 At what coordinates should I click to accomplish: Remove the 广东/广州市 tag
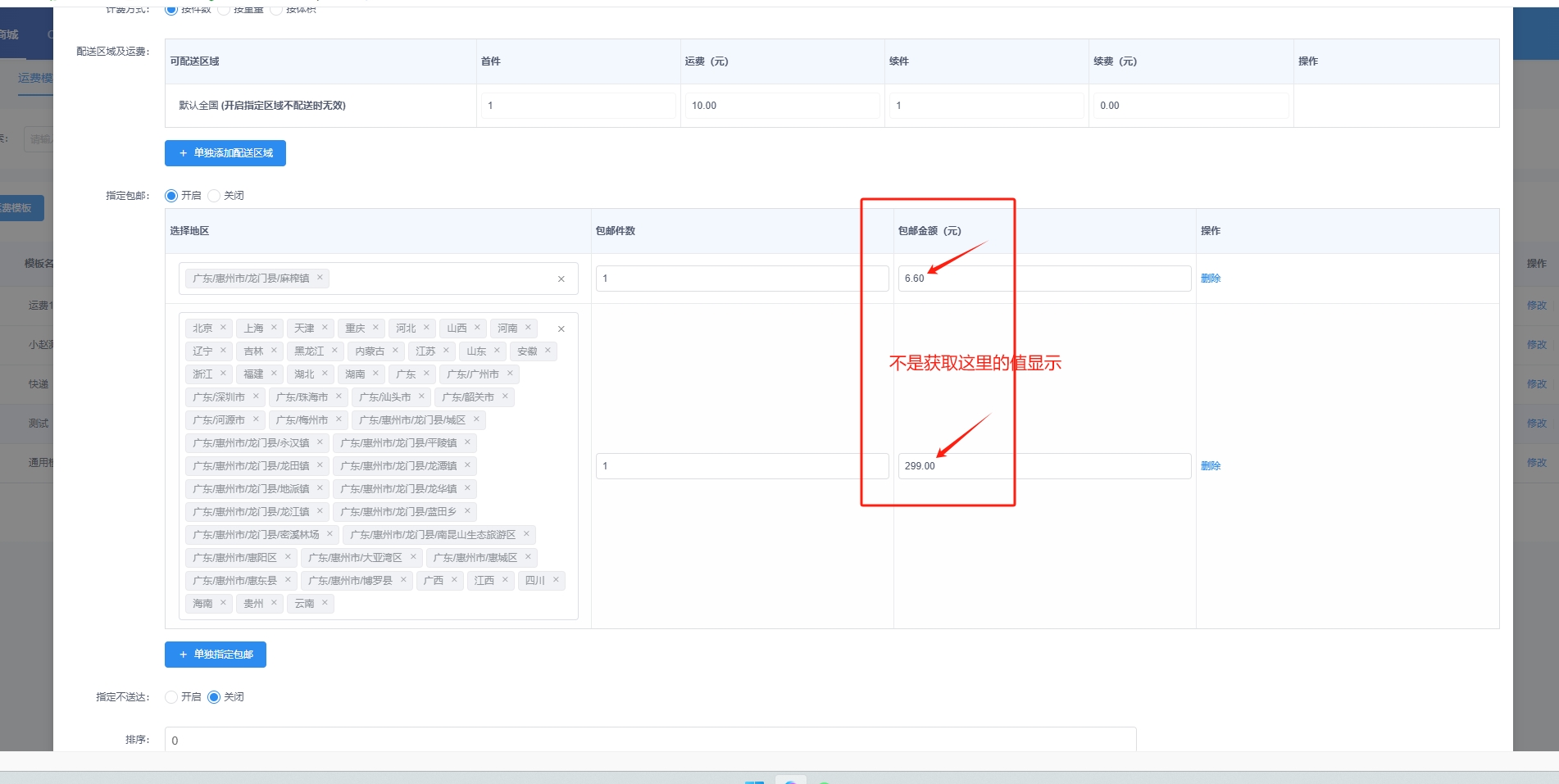point(510,374)
